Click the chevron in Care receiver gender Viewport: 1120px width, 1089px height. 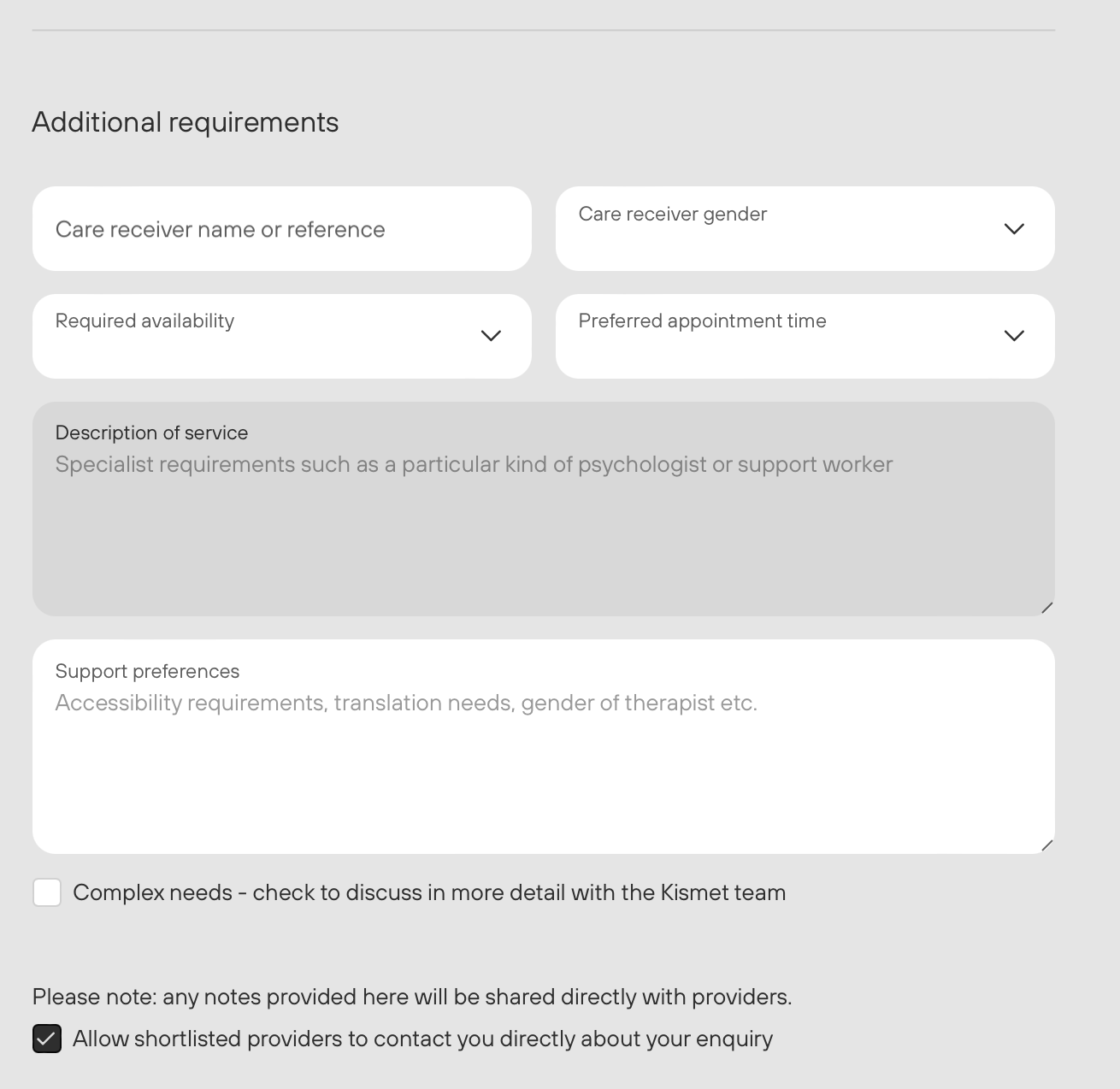coord(1014,229)
